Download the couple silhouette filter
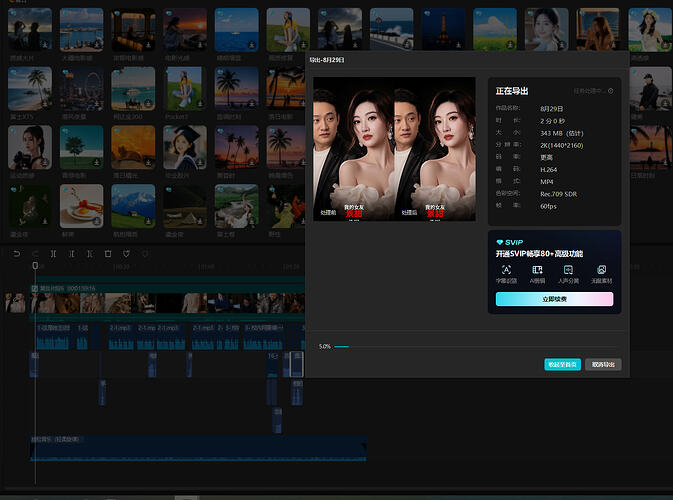The image size is (673, 500). click(x=45, y=45)
